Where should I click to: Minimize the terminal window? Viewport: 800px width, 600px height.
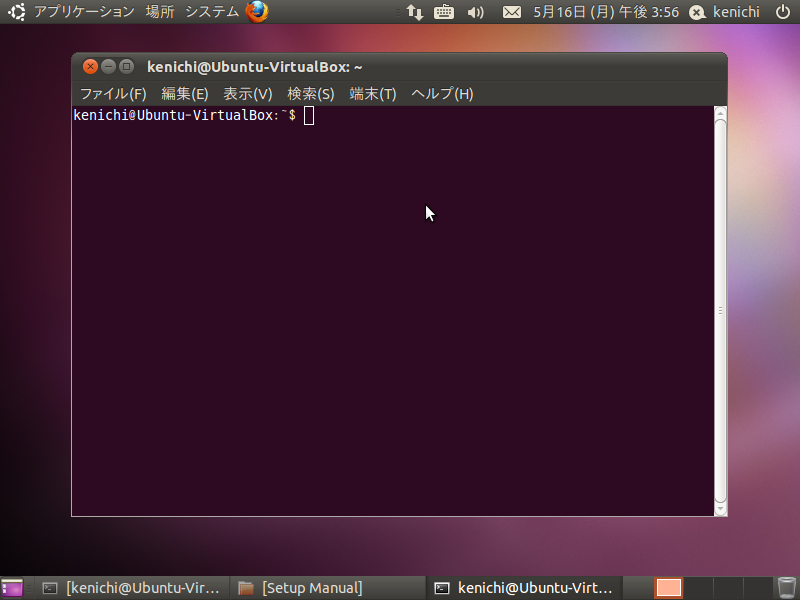pos(108,66)
